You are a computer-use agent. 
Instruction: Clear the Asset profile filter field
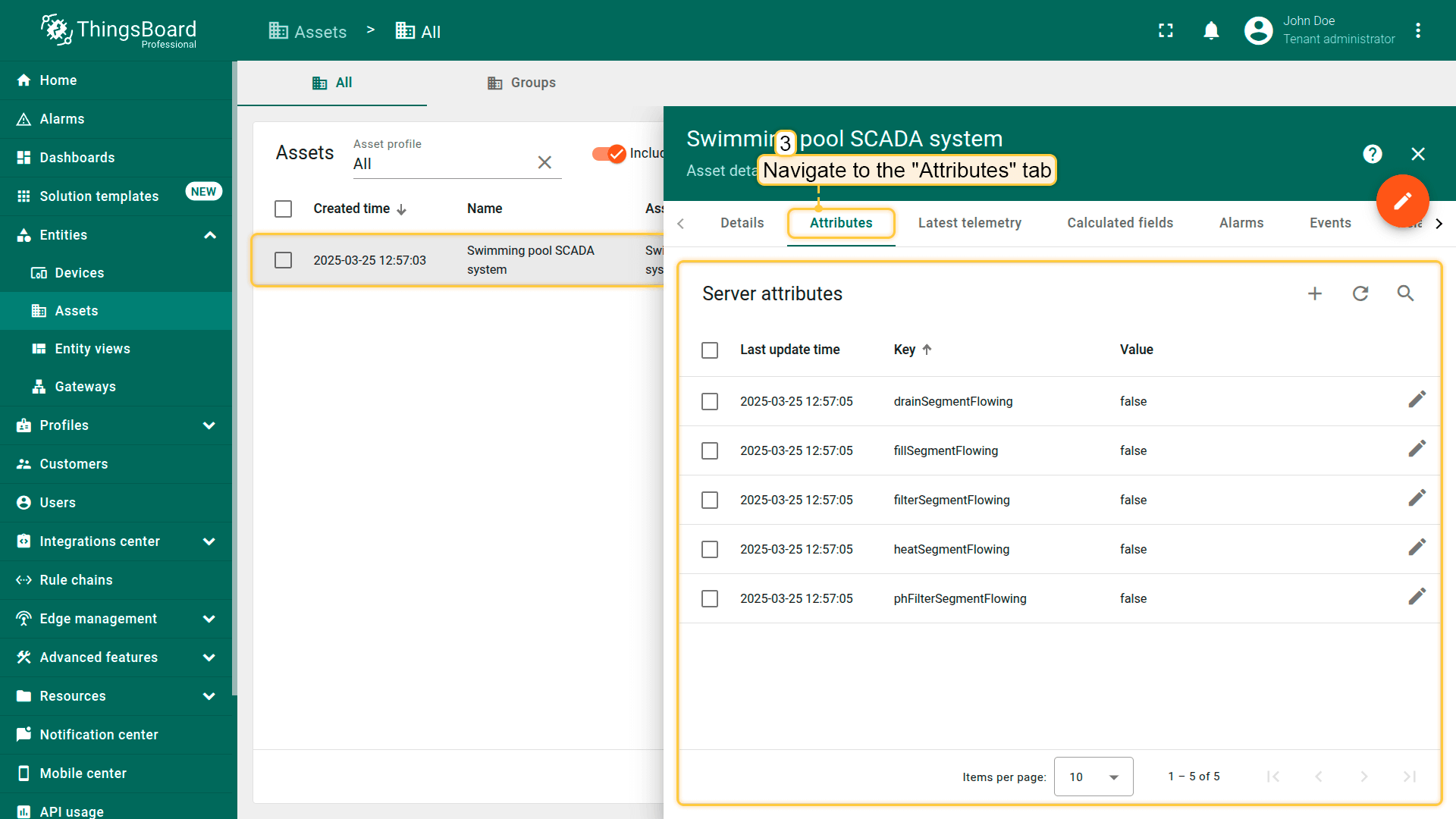(x=544, y=162)
